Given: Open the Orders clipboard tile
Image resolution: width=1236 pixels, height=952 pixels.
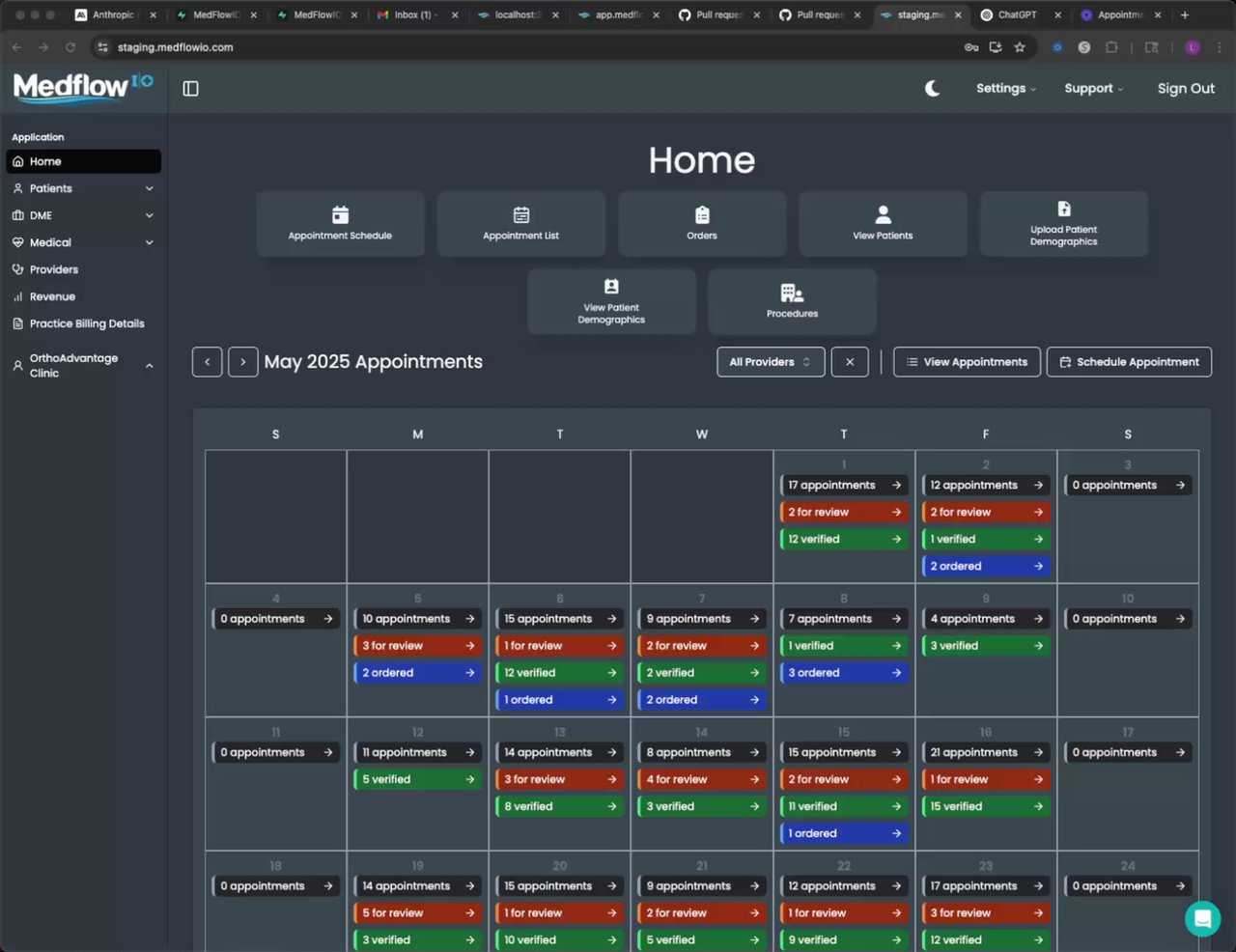Looking at the screenshot, I should pos(702,224).
